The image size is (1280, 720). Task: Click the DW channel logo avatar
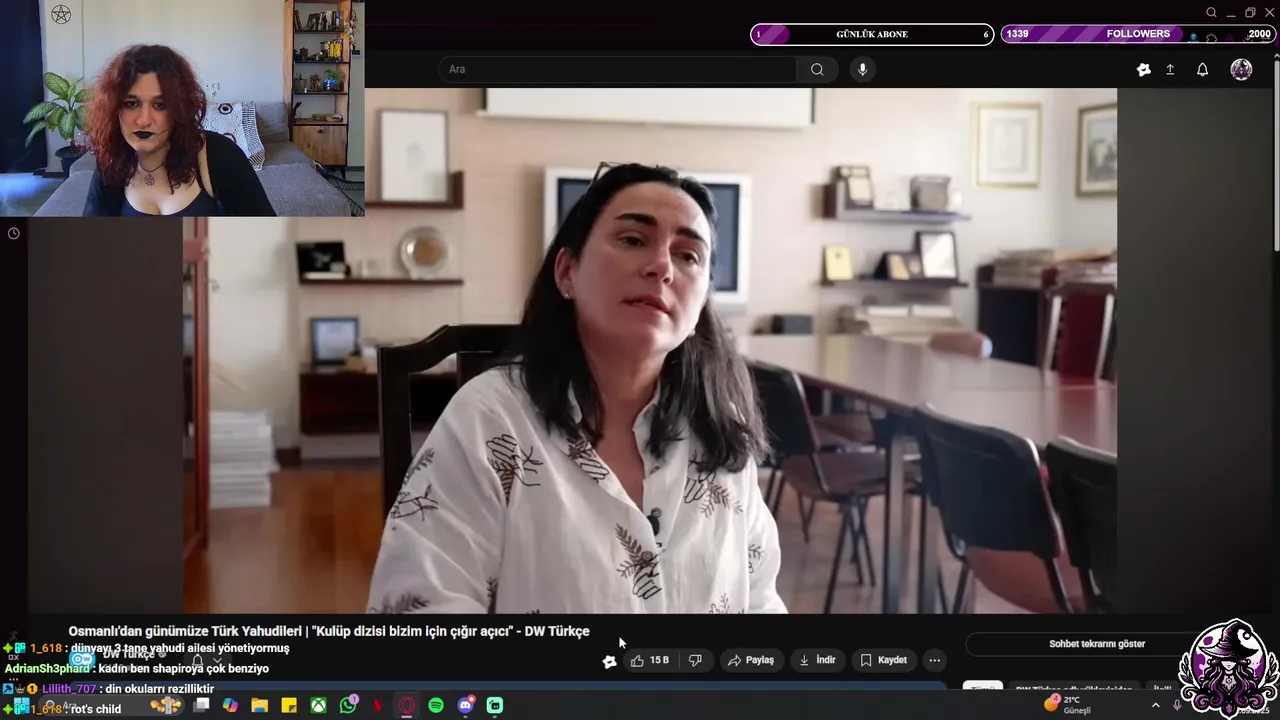pyautogui.click(x=82, y=660)
